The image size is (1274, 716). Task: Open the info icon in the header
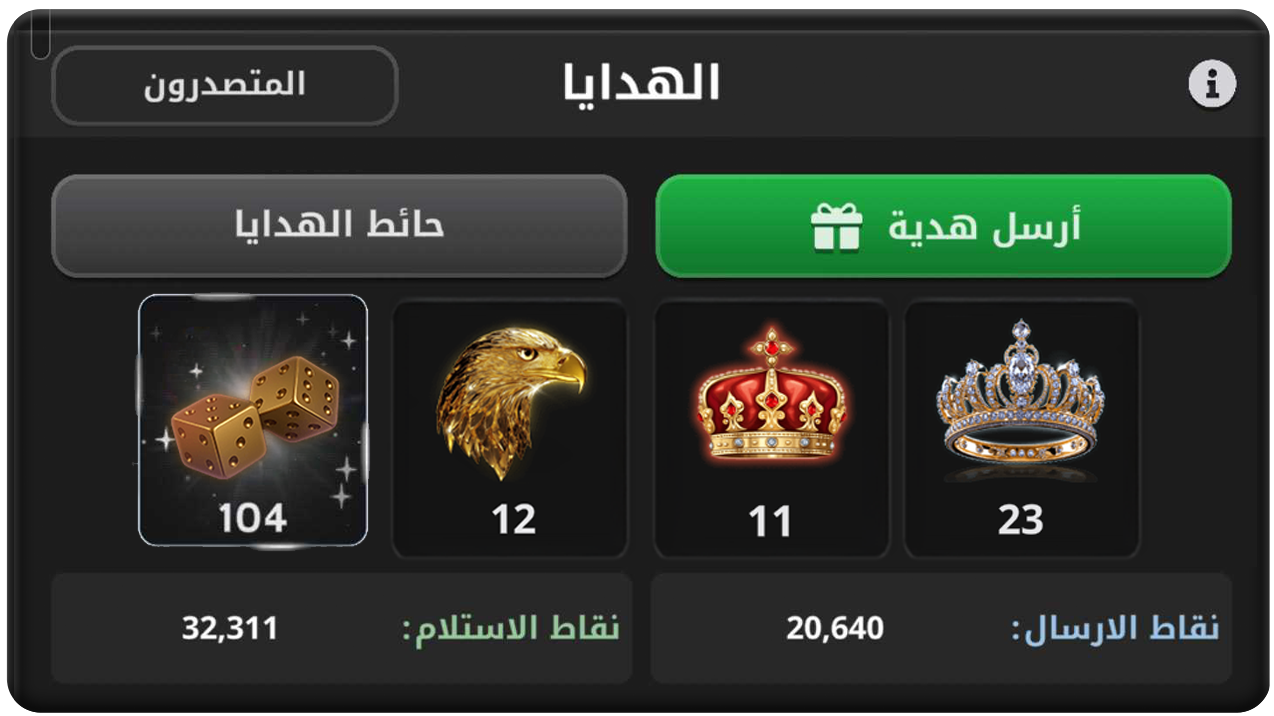point(1212,84)
